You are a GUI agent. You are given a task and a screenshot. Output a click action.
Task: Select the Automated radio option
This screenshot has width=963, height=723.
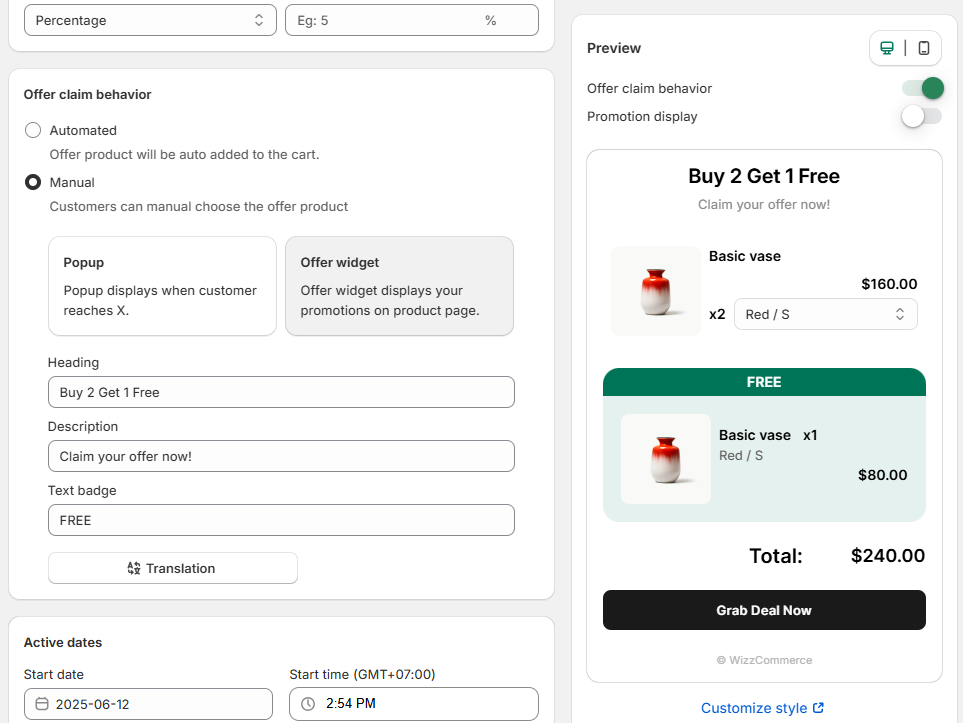pos(33,130)
